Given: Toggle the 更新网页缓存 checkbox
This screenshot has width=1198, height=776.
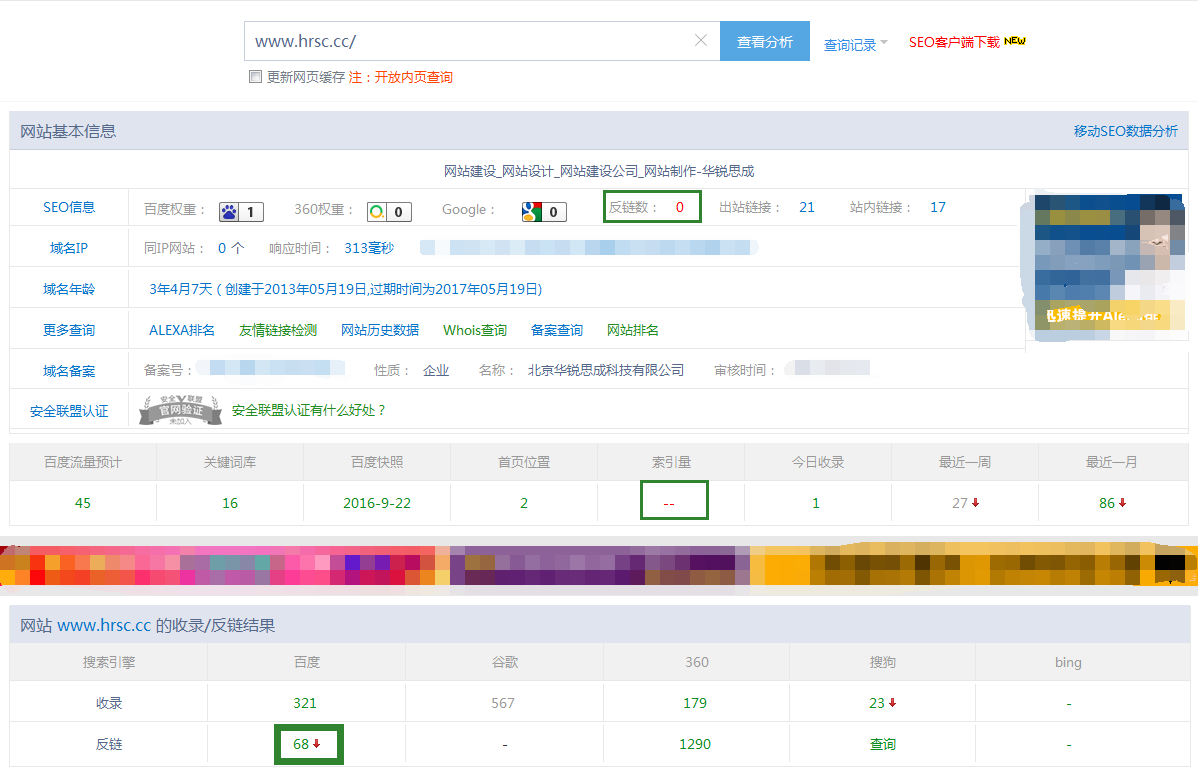Looking at the screenshot, I should coord(255,77).
